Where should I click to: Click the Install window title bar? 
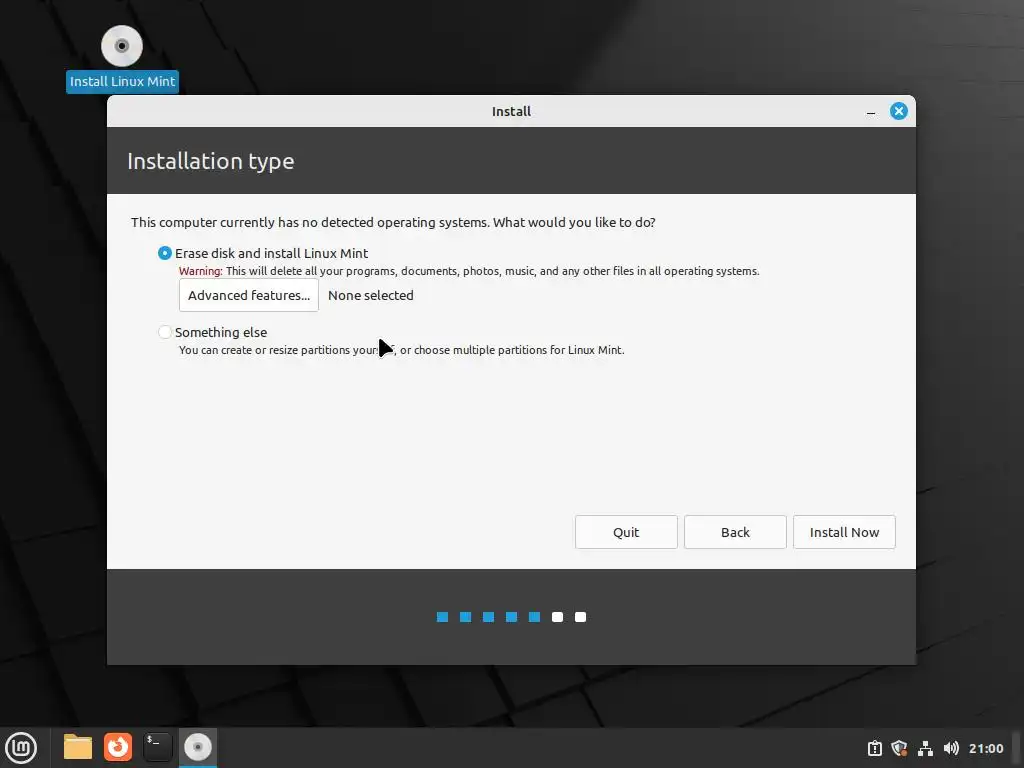click(511, 111)
